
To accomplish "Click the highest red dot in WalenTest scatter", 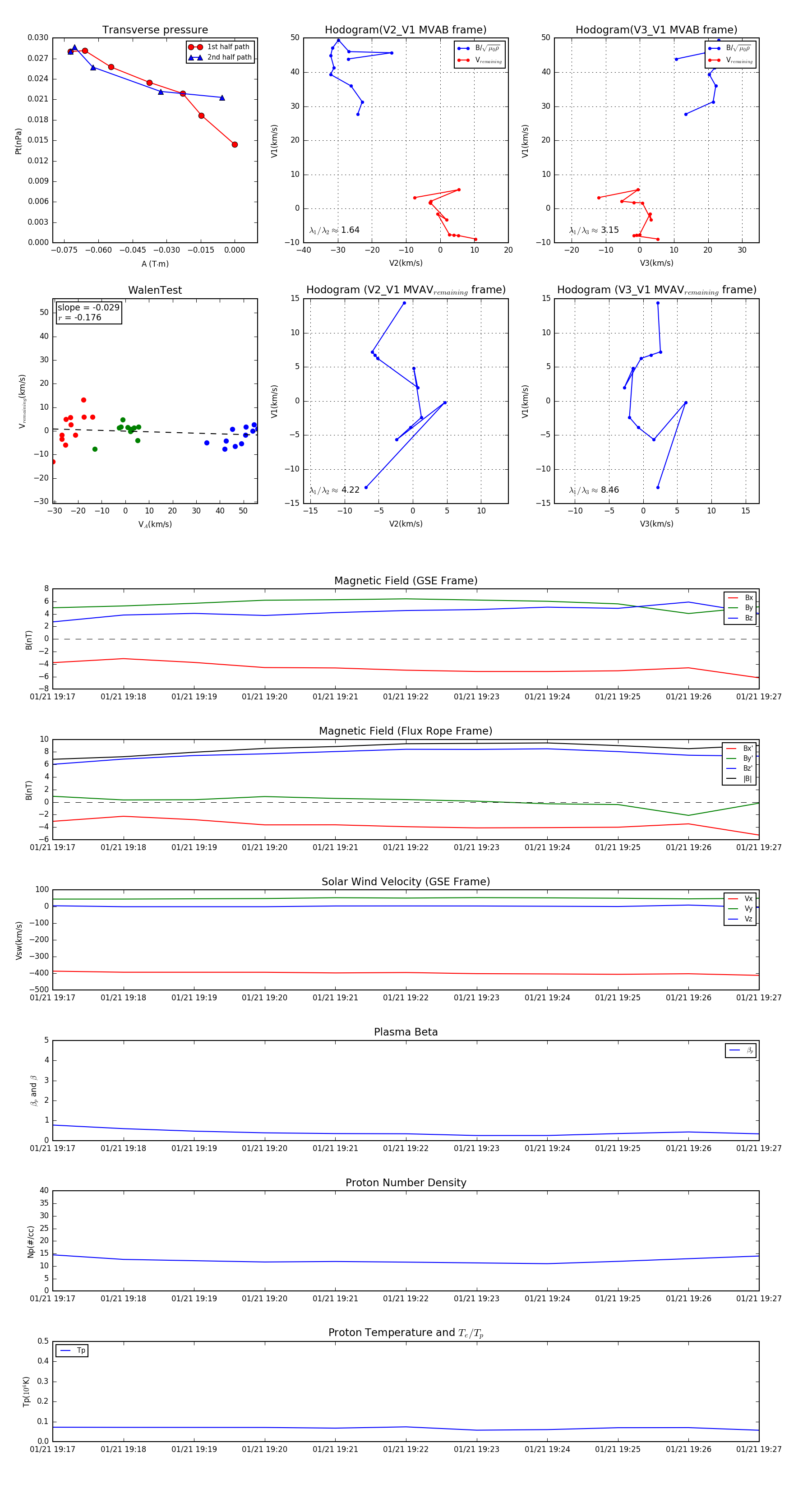I will coord(84,400).
